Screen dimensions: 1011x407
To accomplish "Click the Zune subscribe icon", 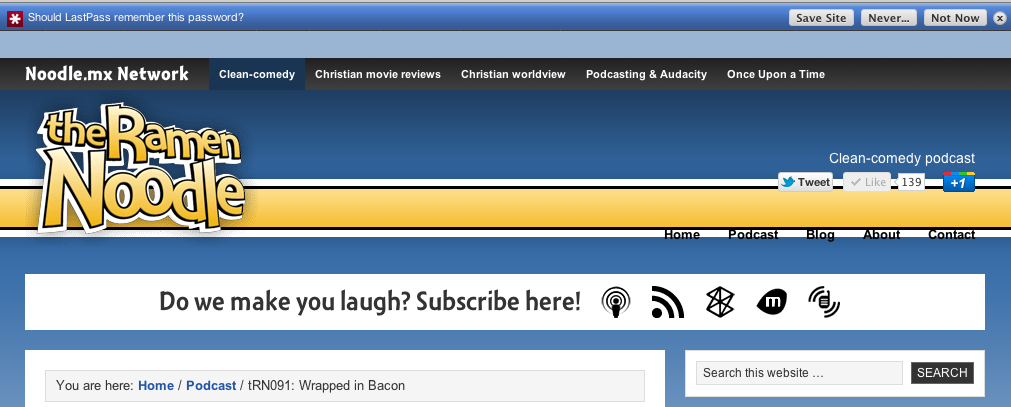I will [720, 302].
